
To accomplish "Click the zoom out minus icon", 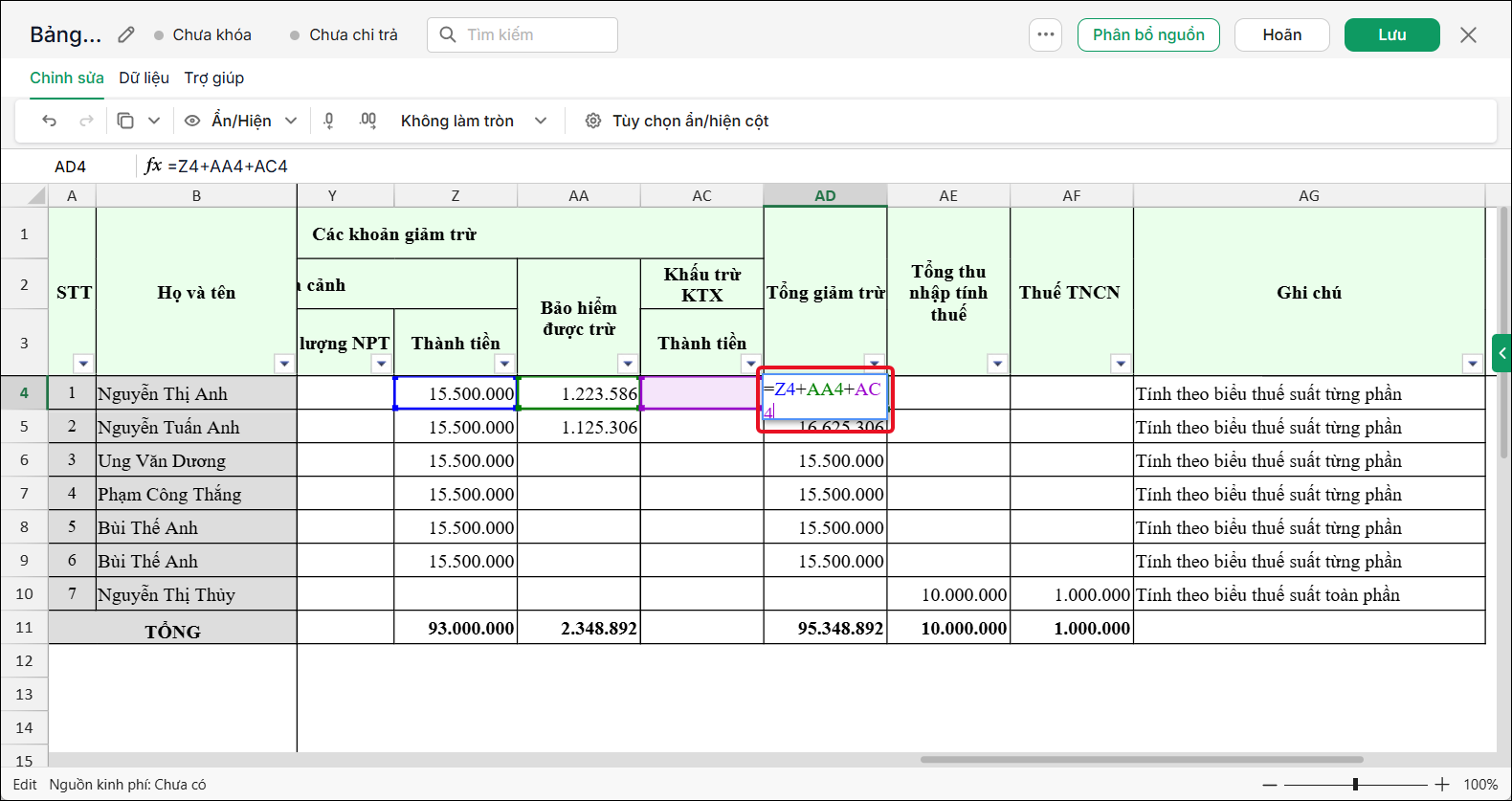I will coord(1270,785).
